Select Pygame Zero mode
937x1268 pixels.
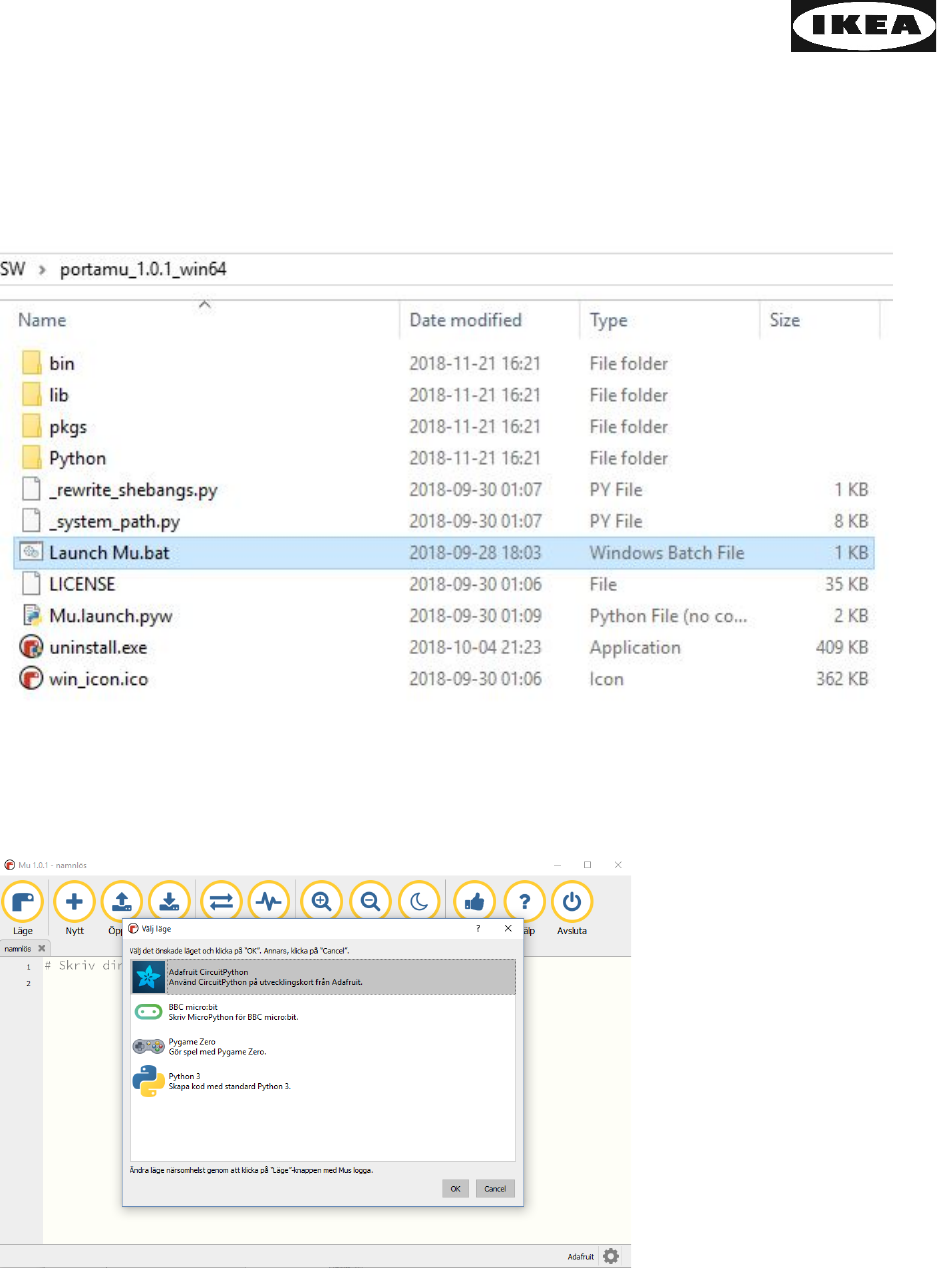323,1047
